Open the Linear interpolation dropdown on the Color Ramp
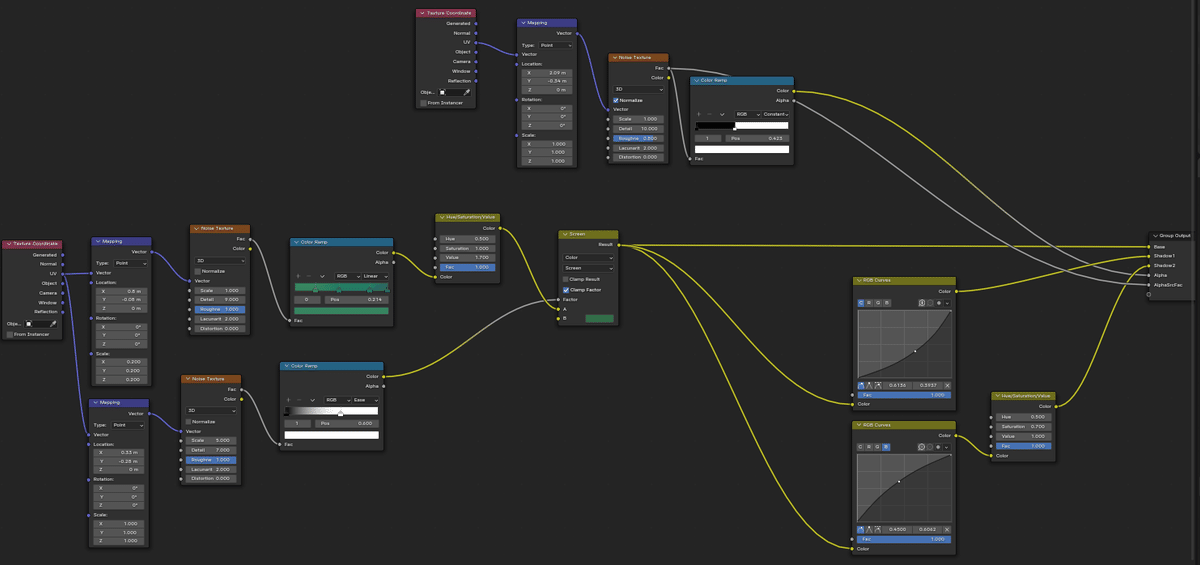 click(x=375, y=276)
